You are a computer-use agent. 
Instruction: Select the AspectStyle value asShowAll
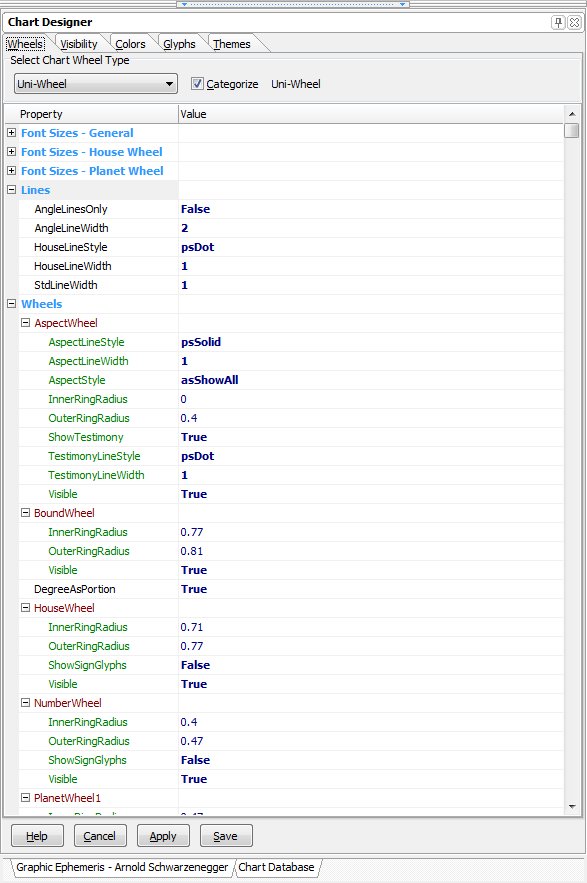pos(209,380)
